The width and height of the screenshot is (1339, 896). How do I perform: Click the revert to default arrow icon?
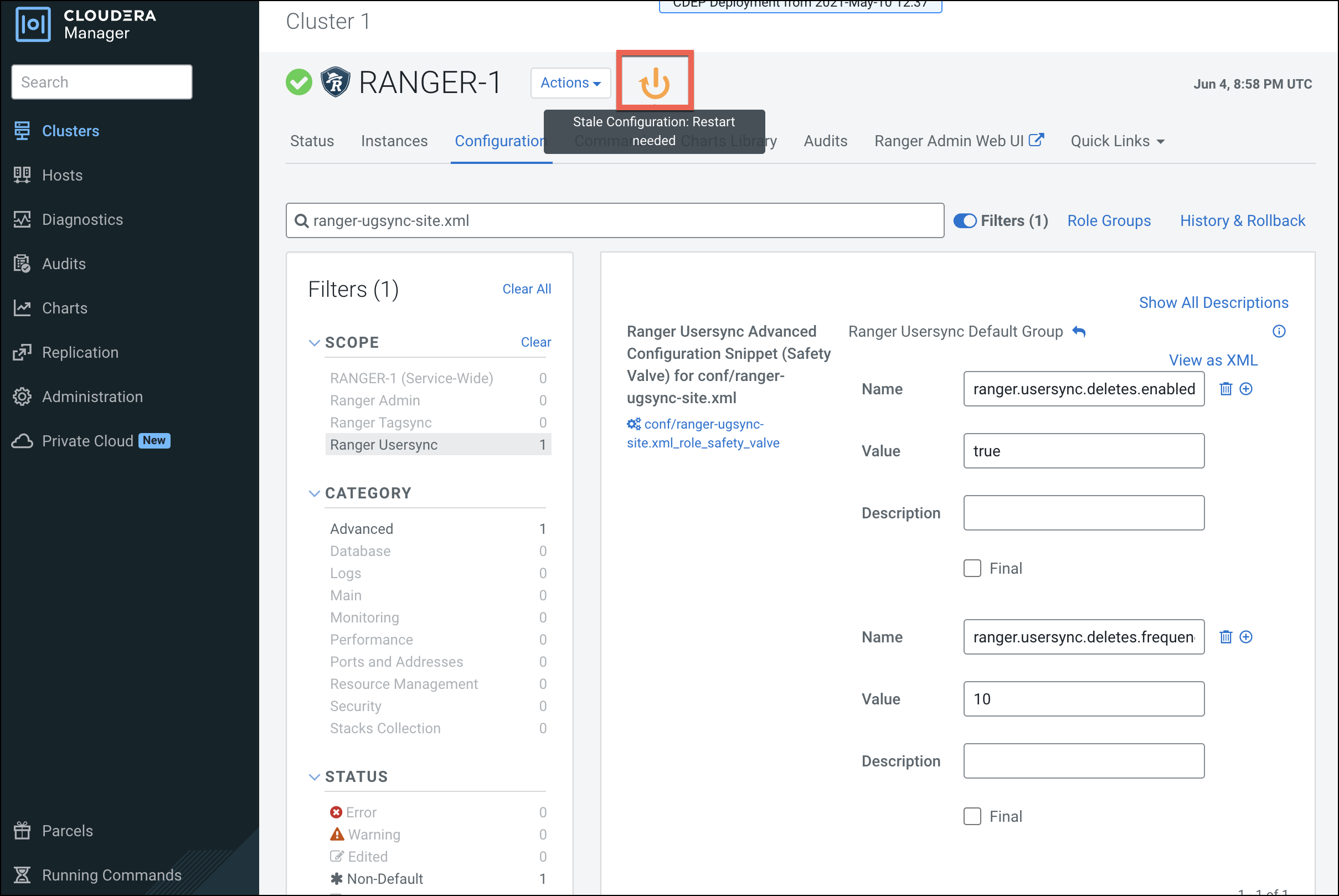(x=1079, y=331)
